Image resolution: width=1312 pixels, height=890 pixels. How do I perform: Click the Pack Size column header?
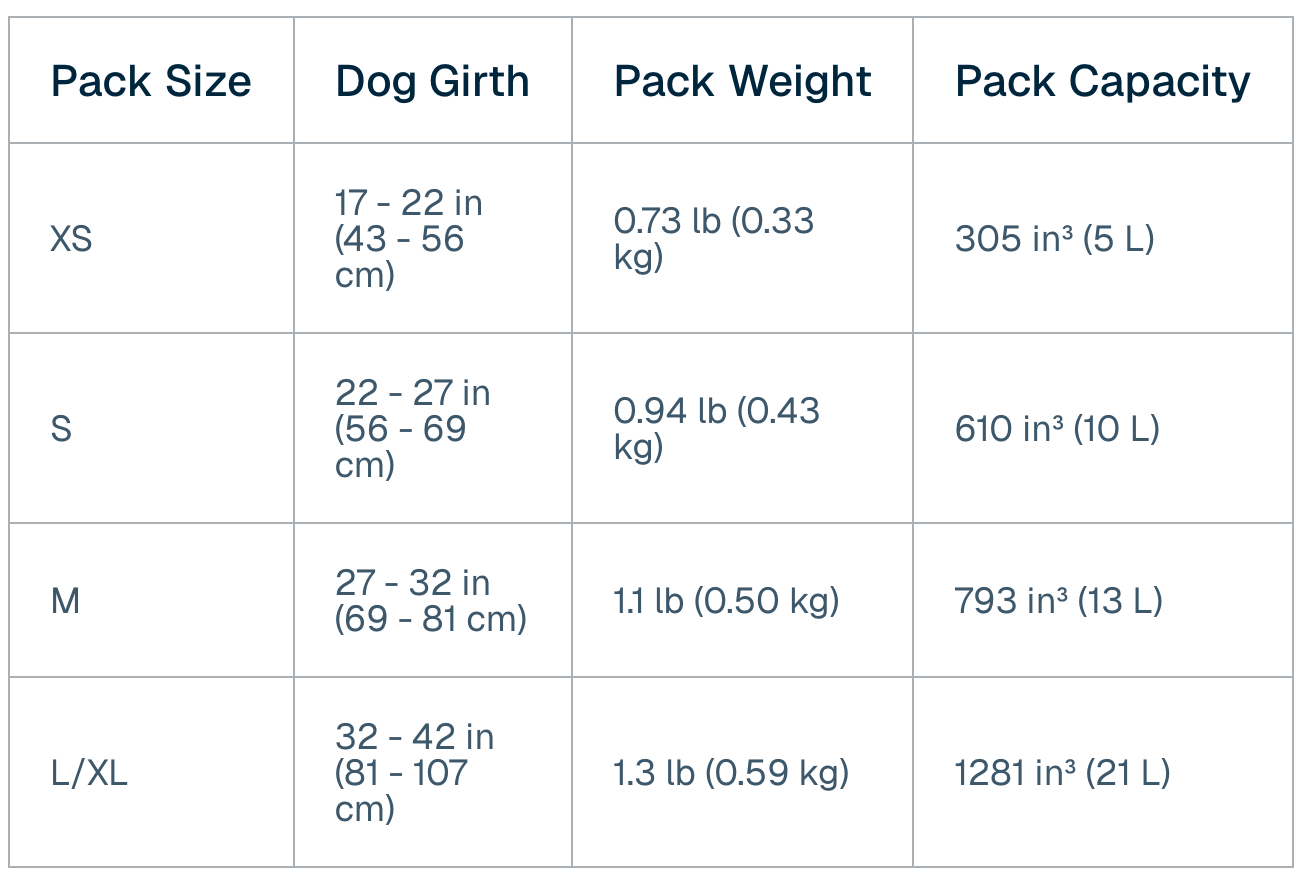coord(151,81)
